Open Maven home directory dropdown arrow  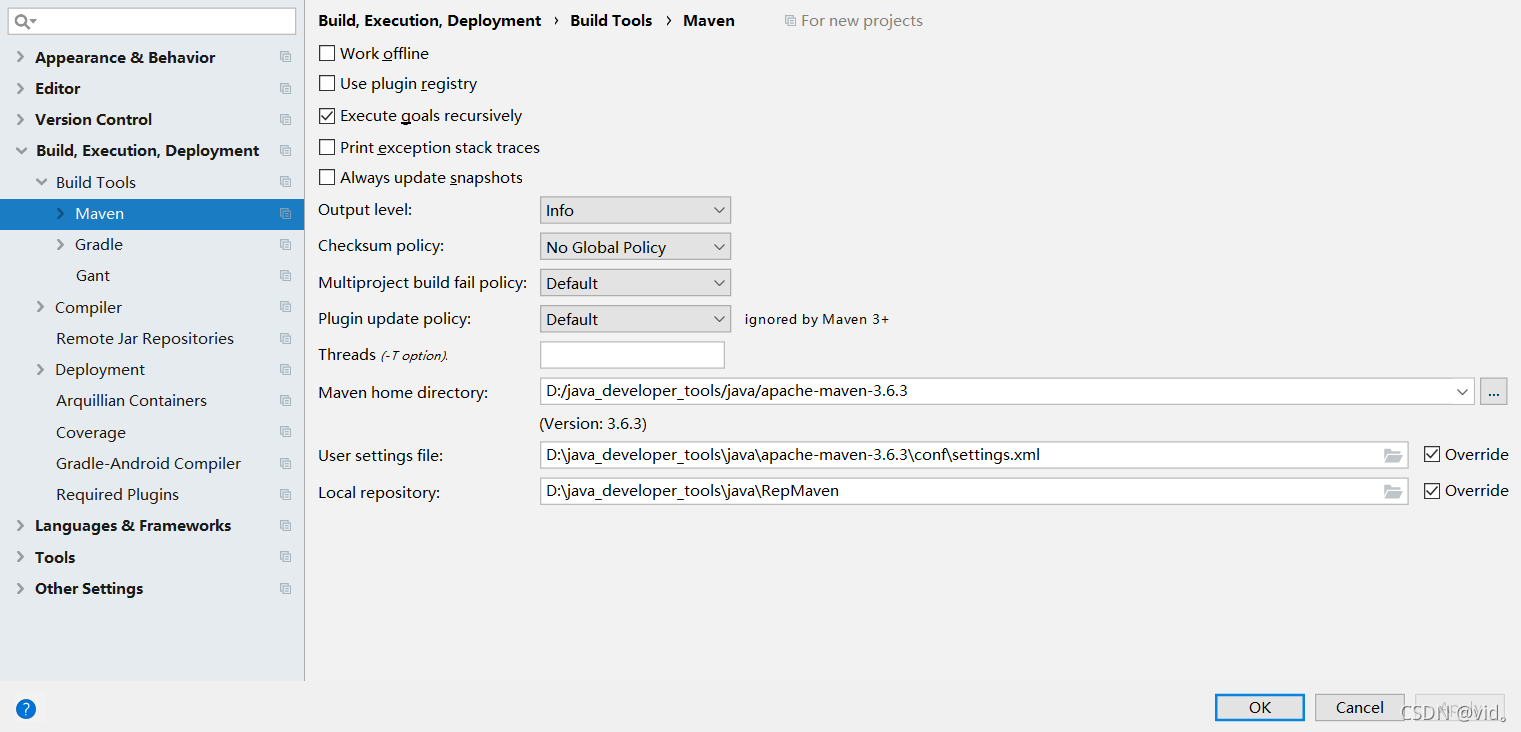point(1463,392)
